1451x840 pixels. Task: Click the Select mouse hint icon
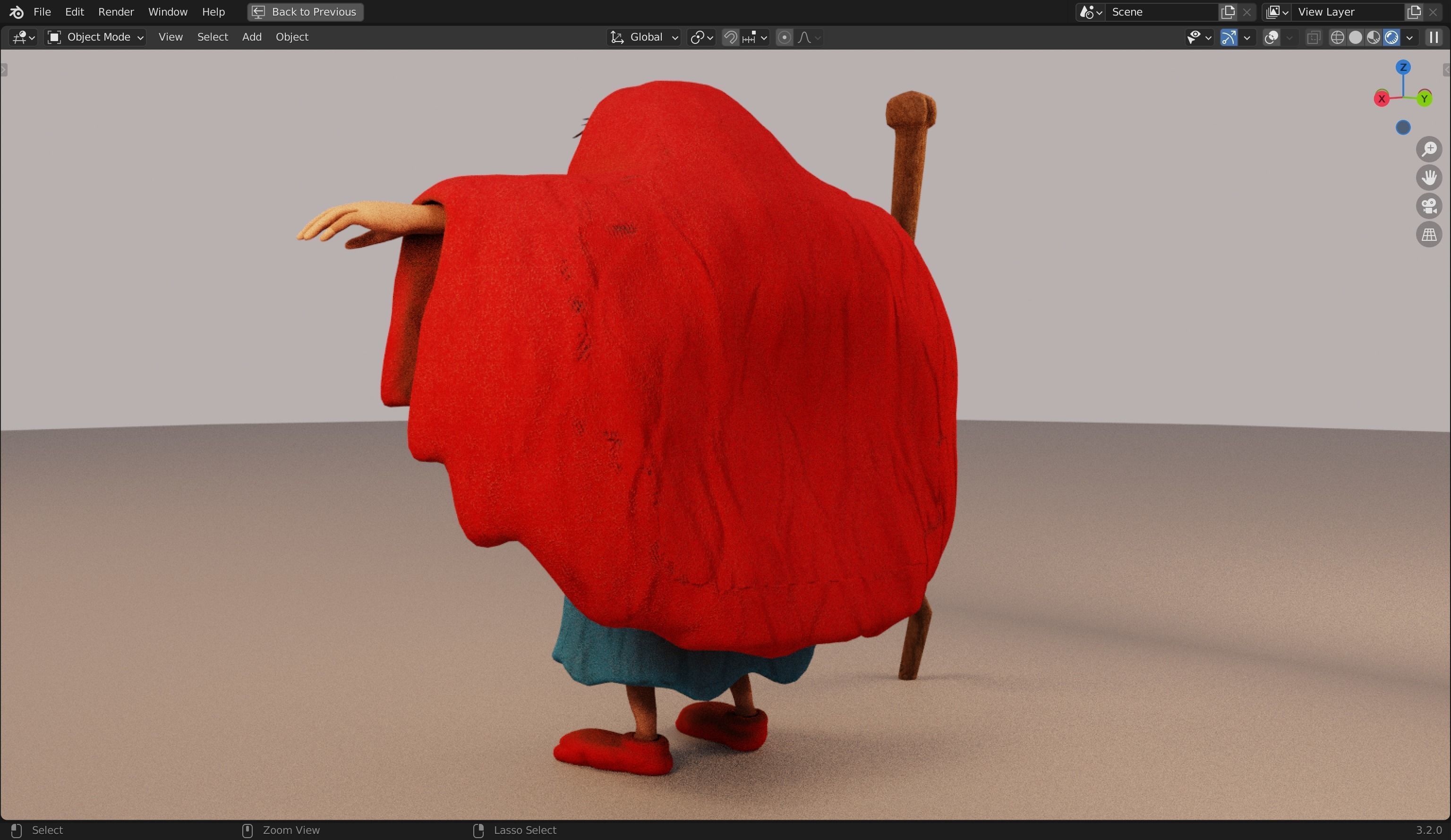coord(17,830)
